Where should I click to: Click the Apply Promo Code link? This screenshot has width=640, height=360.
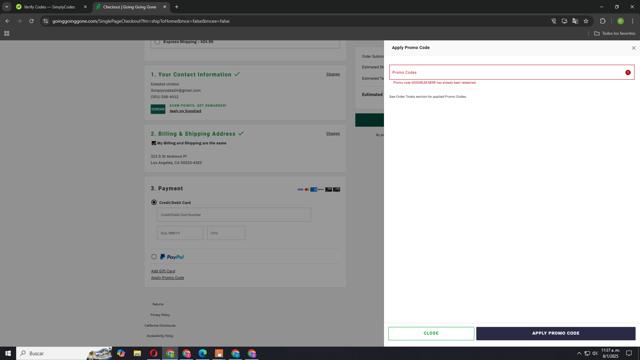pyautogui.click(x=167, y=278)
